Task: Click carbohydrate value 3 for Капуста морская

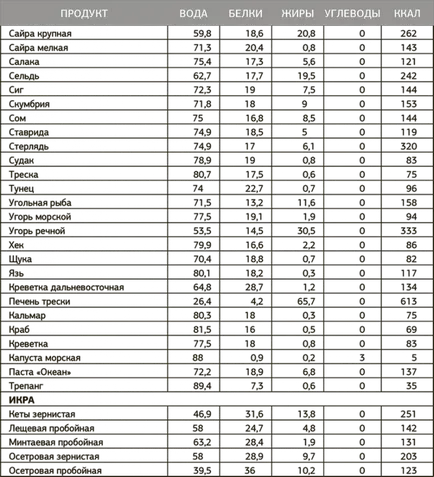Action: (x=362, y=358)
